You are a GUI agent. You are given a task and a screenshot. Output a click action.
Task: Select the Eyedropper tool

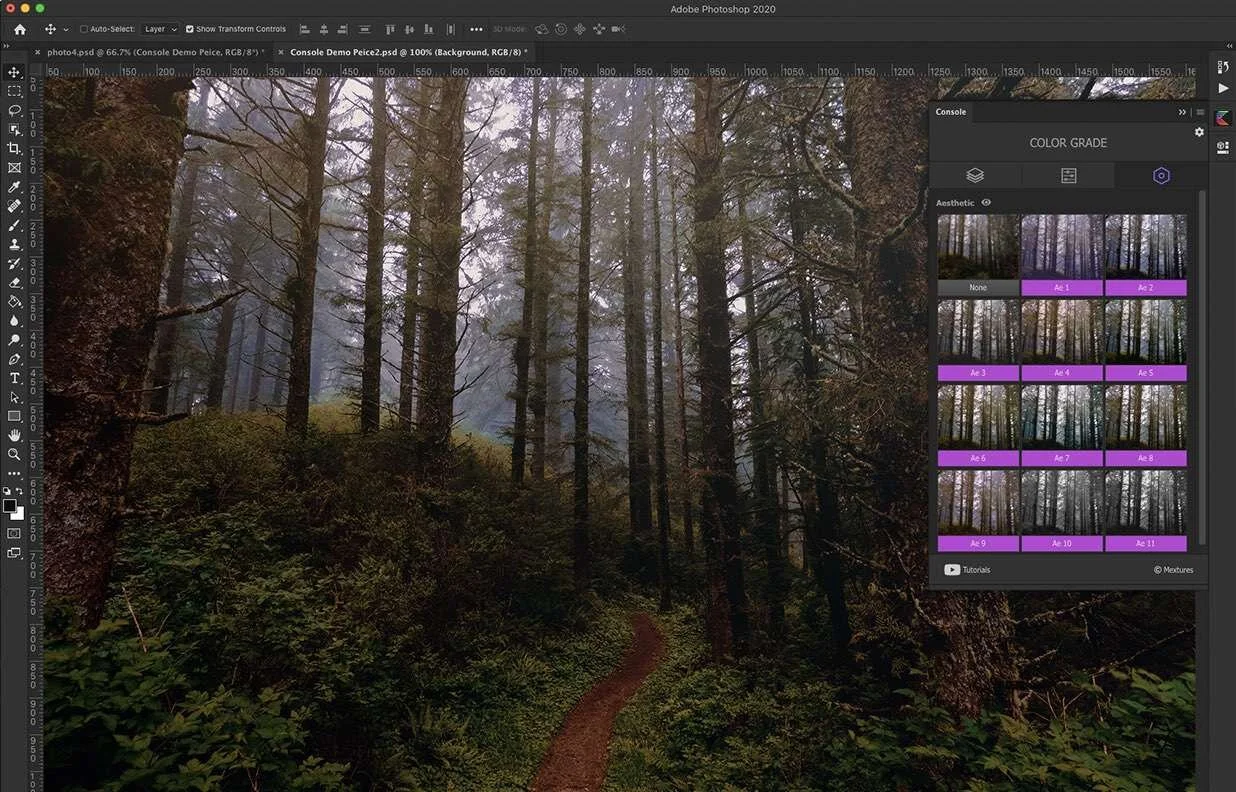[x=14, y=187]
